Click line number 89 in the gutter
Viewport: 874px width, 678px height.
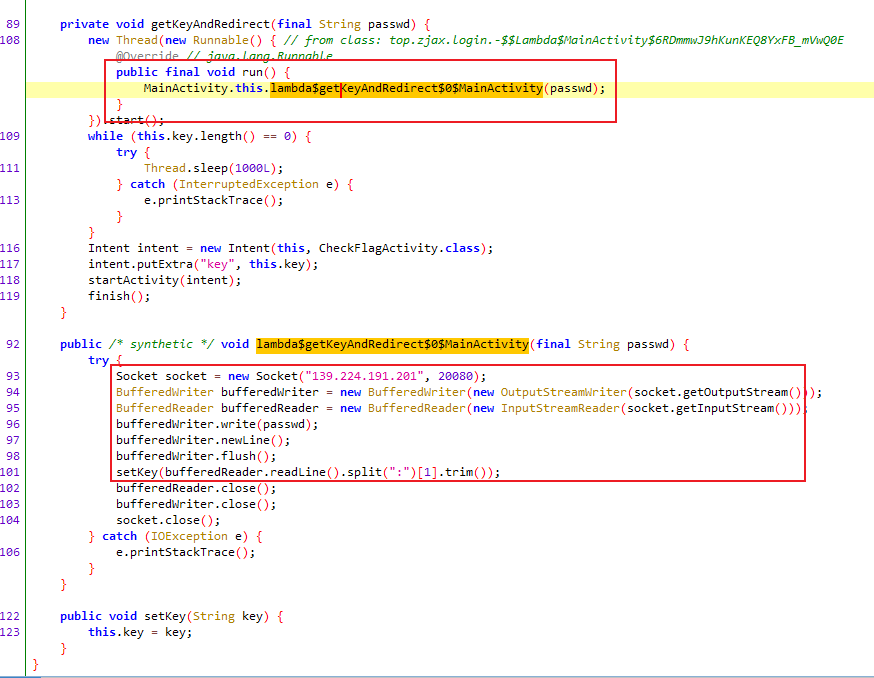pyautogui.click(x=13, y=24)
